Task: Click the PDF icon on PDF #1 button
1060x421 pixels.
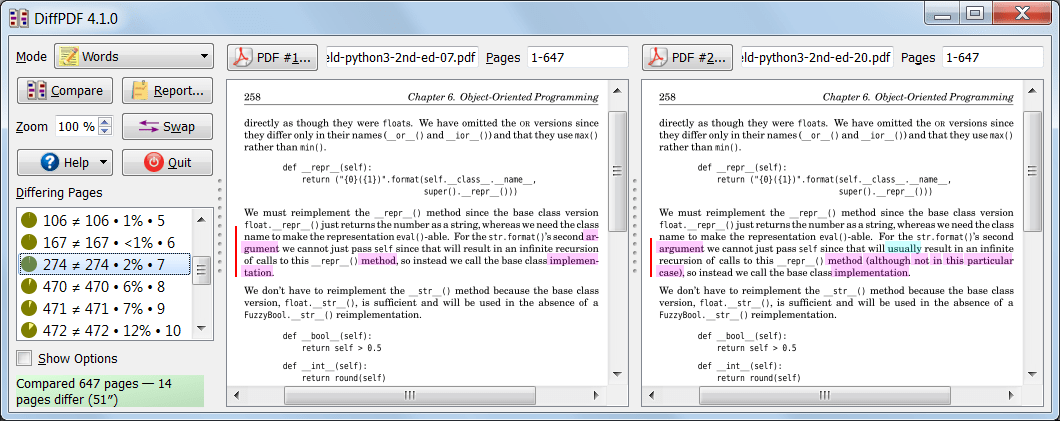Action: click(242, 57)
